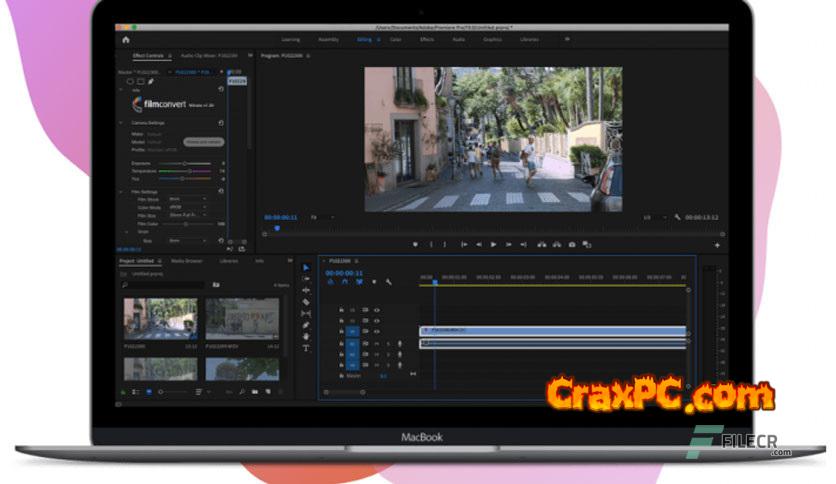
Task: Open the Fit zoom level dropdown
Action: (x=318, y=217)
